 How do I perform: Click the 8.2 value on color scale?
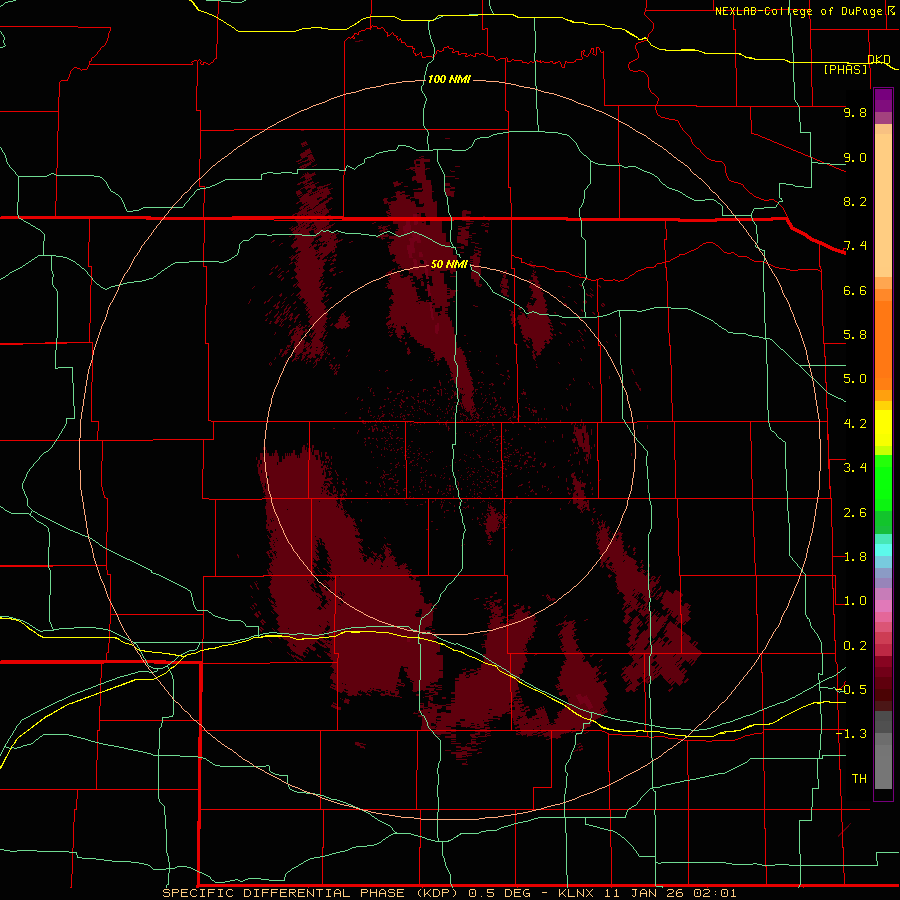click(855, 201)
